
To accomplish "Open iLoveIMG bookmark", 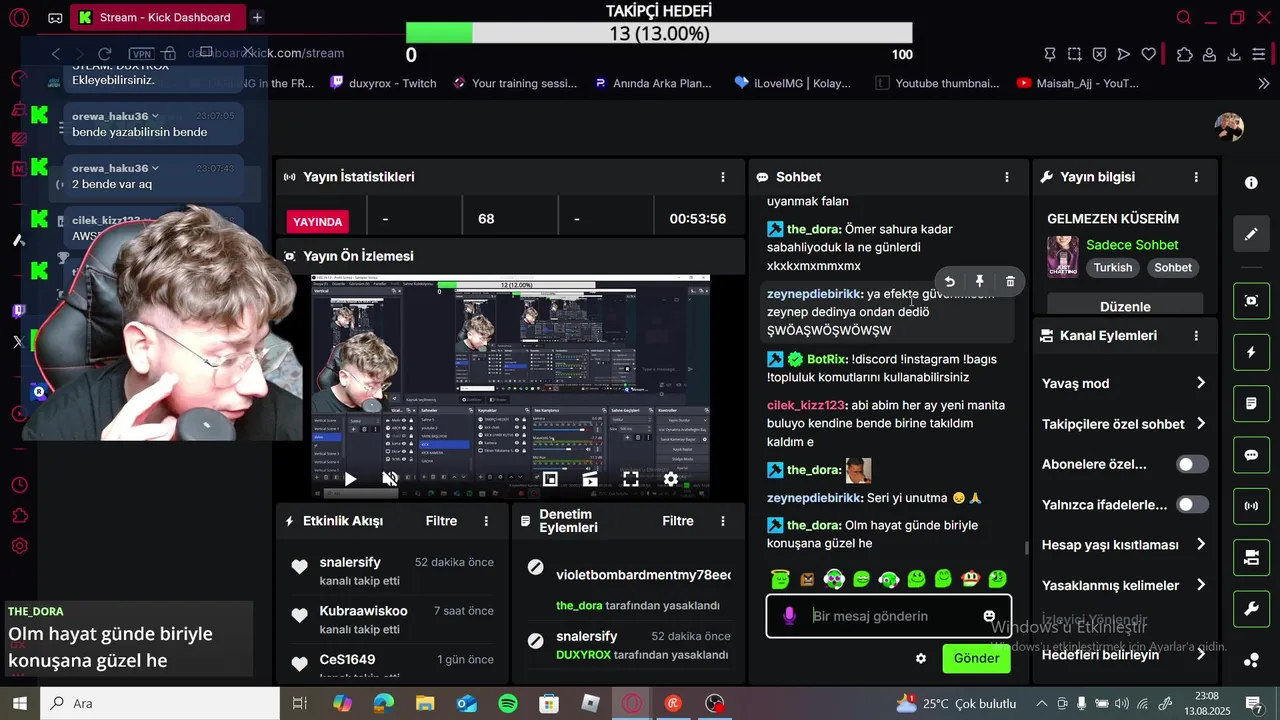I will (x=793, y=83).
